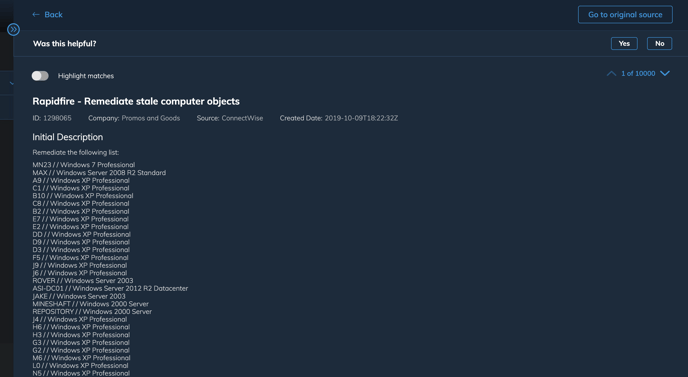Image resolution: width=688 pixels, height=377 pixels.
Task: Click the line Remediate the following list:
Action: [75, 152]
